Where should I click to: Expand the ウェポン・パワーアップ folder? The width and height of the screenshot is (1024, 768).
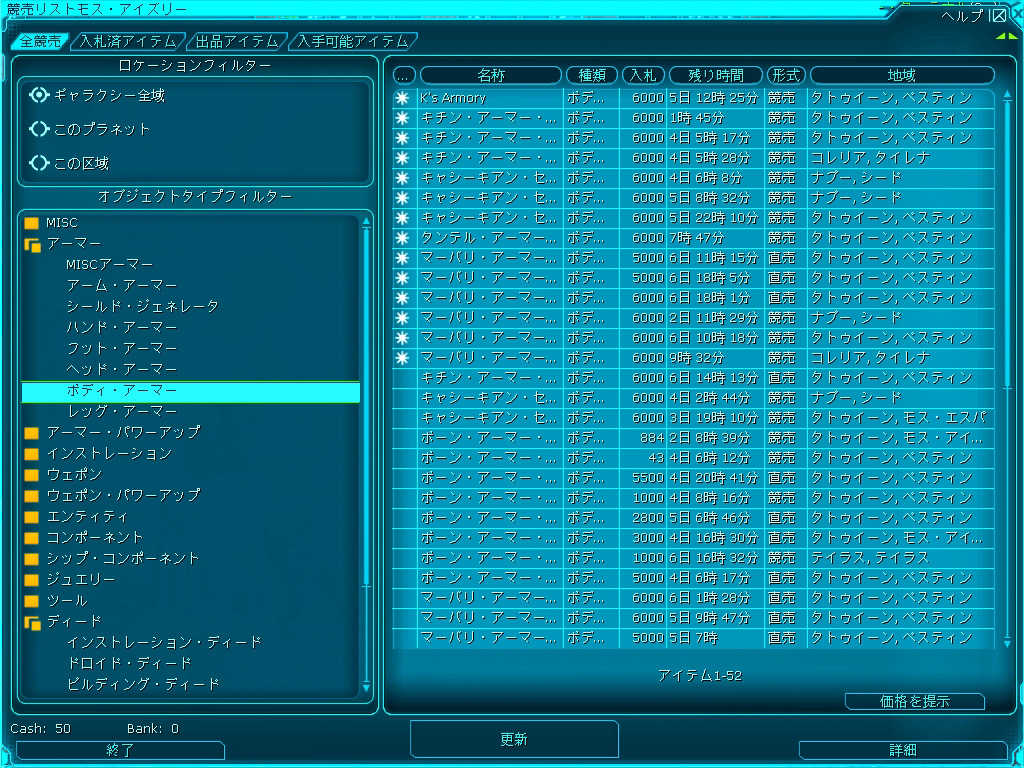[x=31, y=496]
